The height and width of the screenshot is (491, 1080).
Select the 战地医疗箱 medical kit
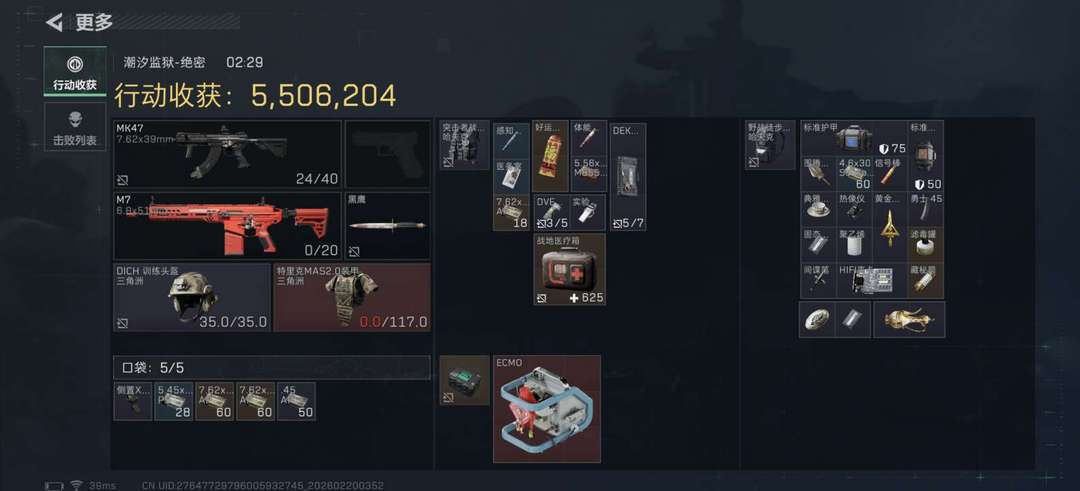pyautogui.click(x=570, y=269)
